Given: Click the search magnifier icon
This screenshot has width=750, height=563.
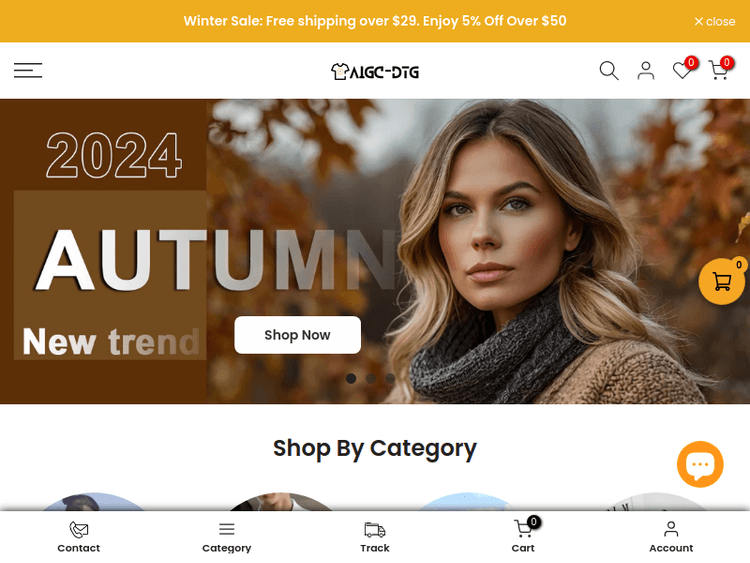Looking at the screenshot, I should [609, 71].
